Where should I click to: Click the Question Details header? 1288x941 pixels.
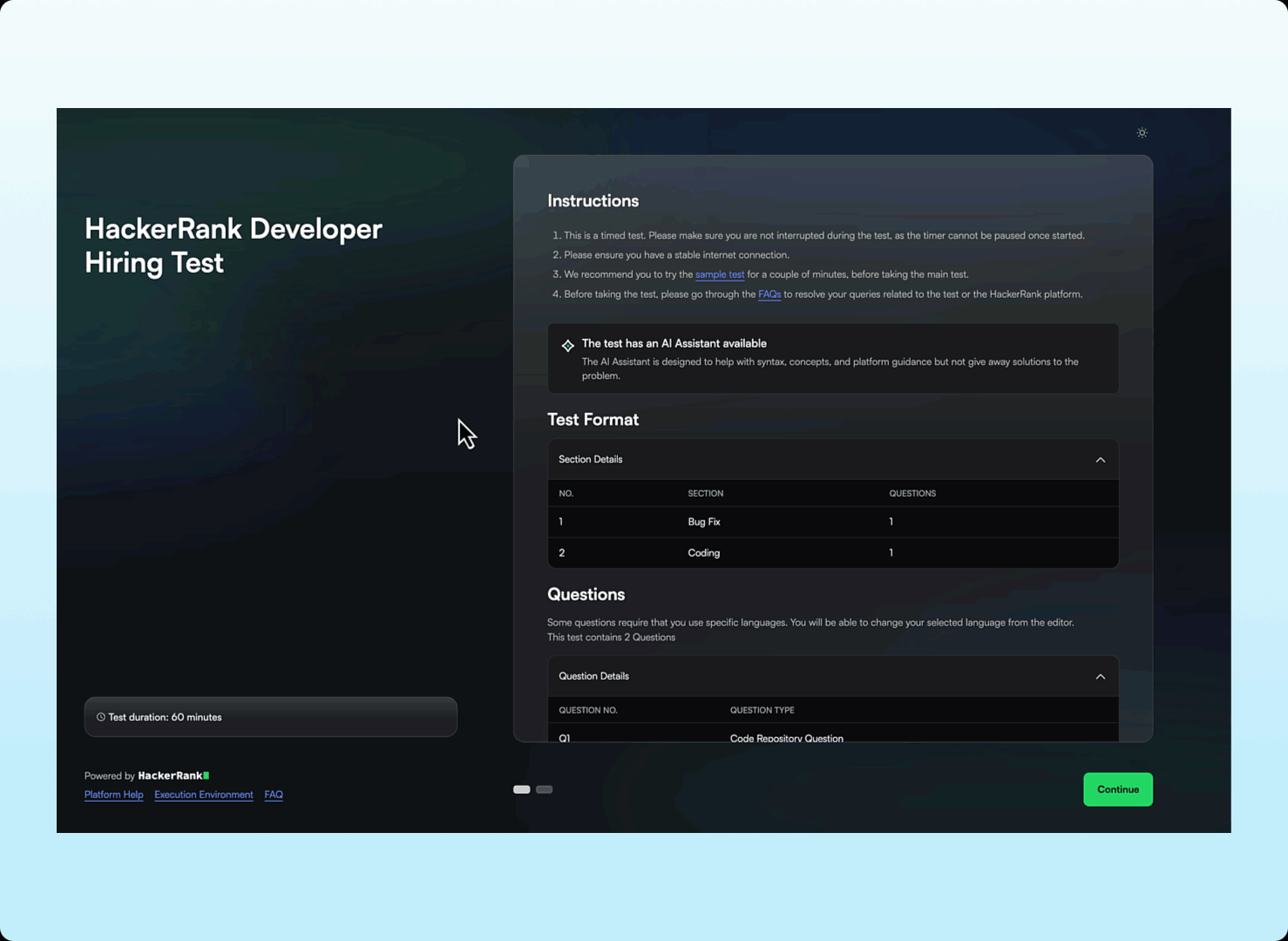pyautogui.click(x=832, y=676)
